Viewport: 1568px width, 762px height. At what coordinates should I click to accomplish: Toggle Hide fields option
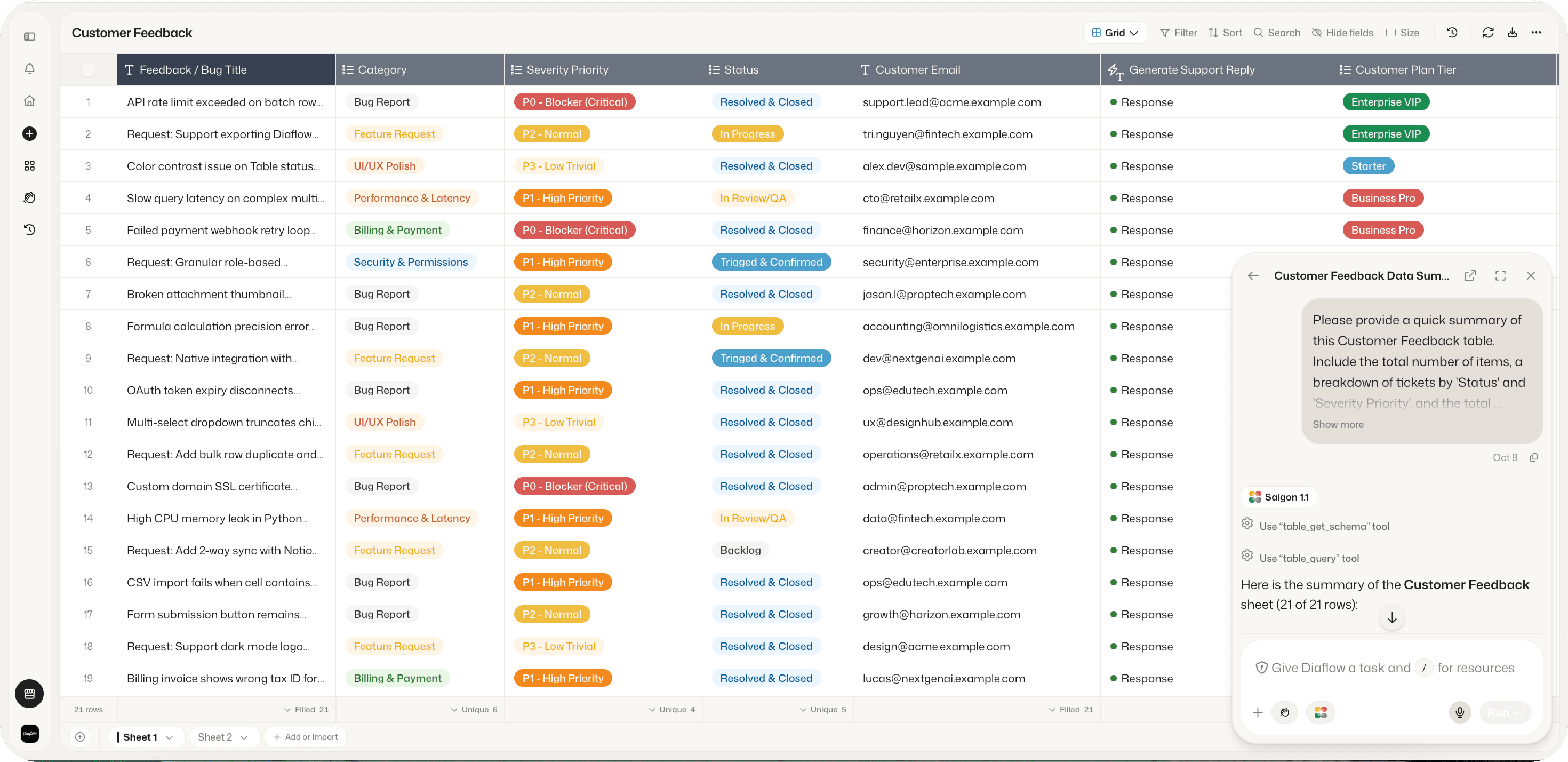point(1342,33)
